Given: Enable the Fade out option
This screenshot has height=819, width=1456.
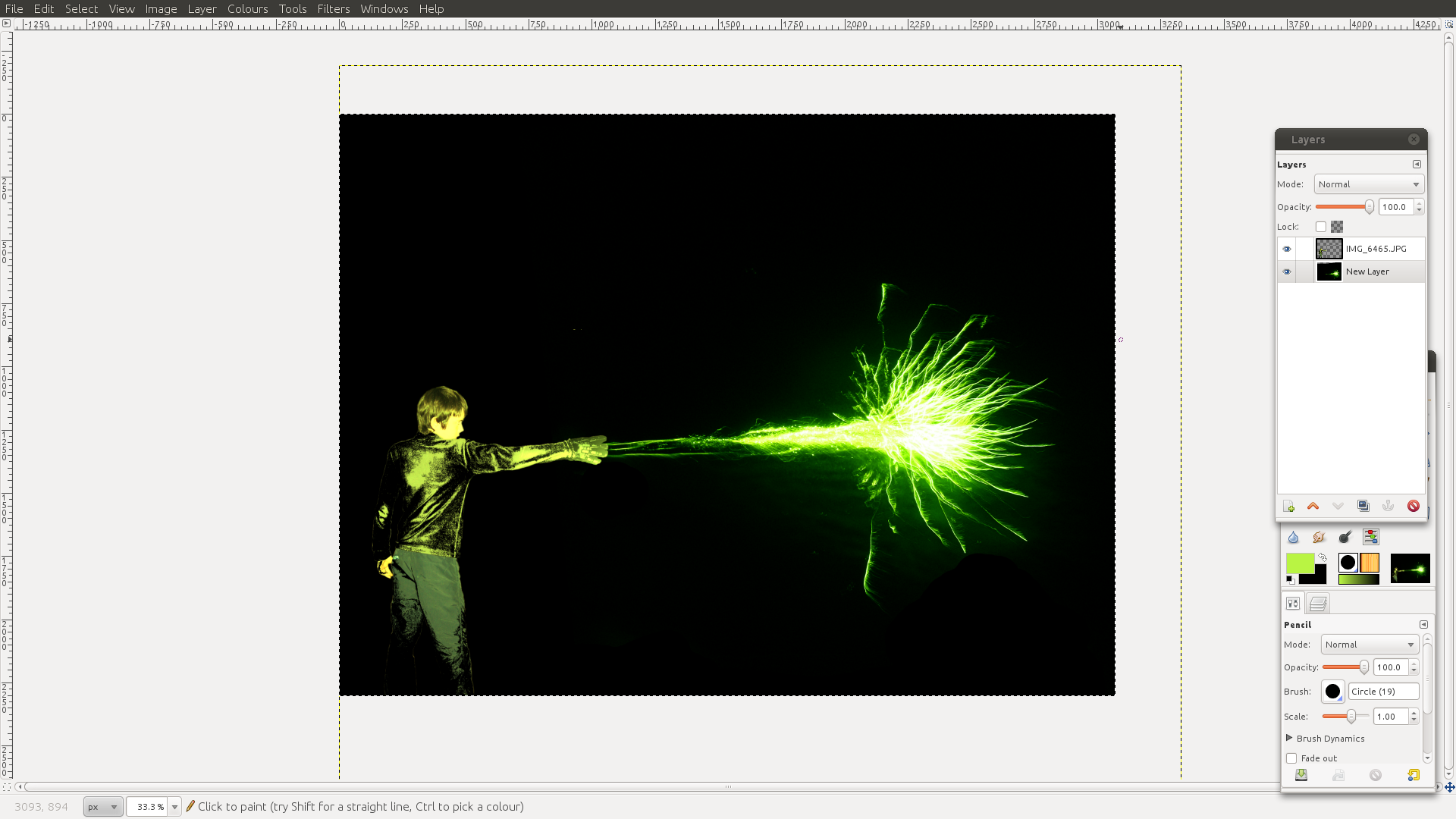Looking at the screenshot, I should coord(1291,758).
